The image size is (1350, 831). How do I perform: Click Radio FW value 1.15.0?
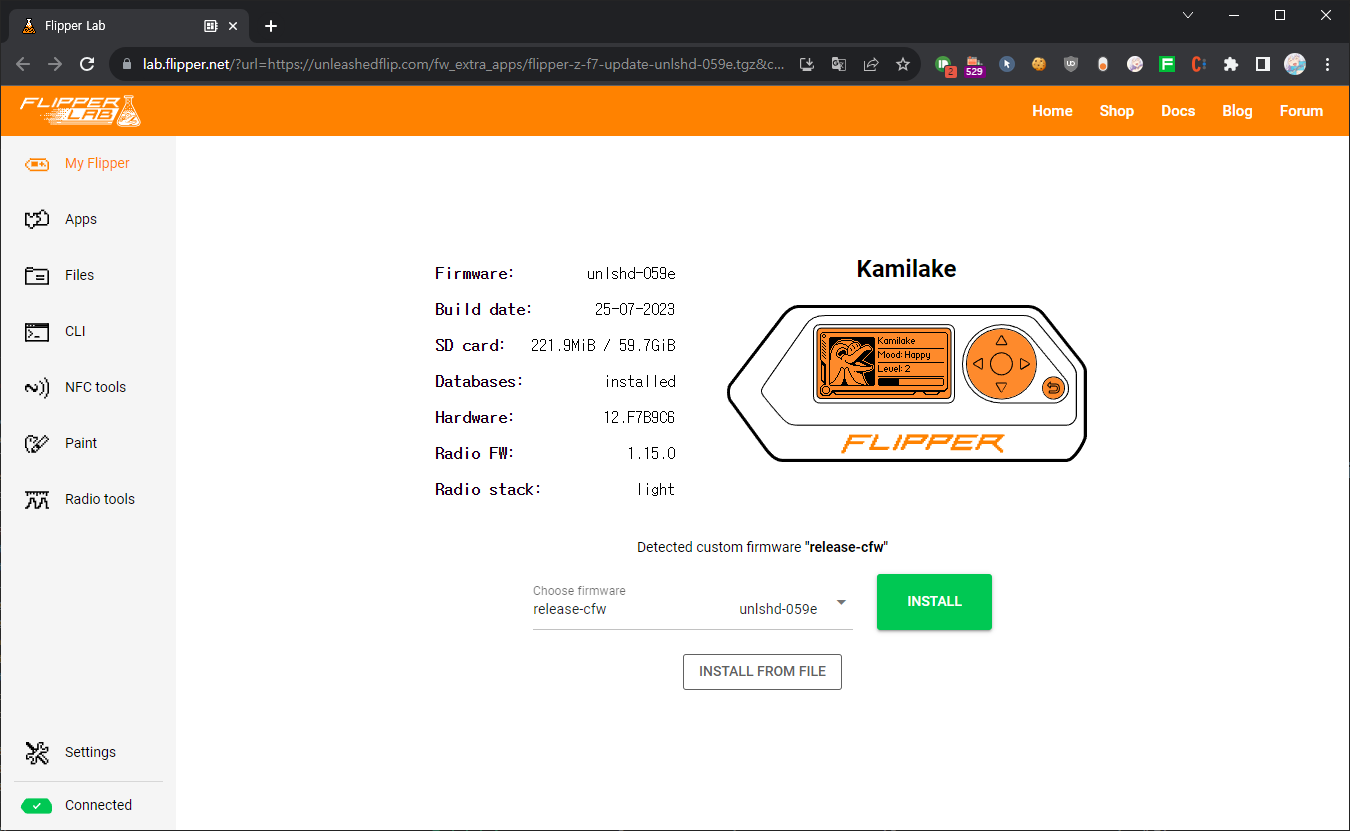click(652, 453)
